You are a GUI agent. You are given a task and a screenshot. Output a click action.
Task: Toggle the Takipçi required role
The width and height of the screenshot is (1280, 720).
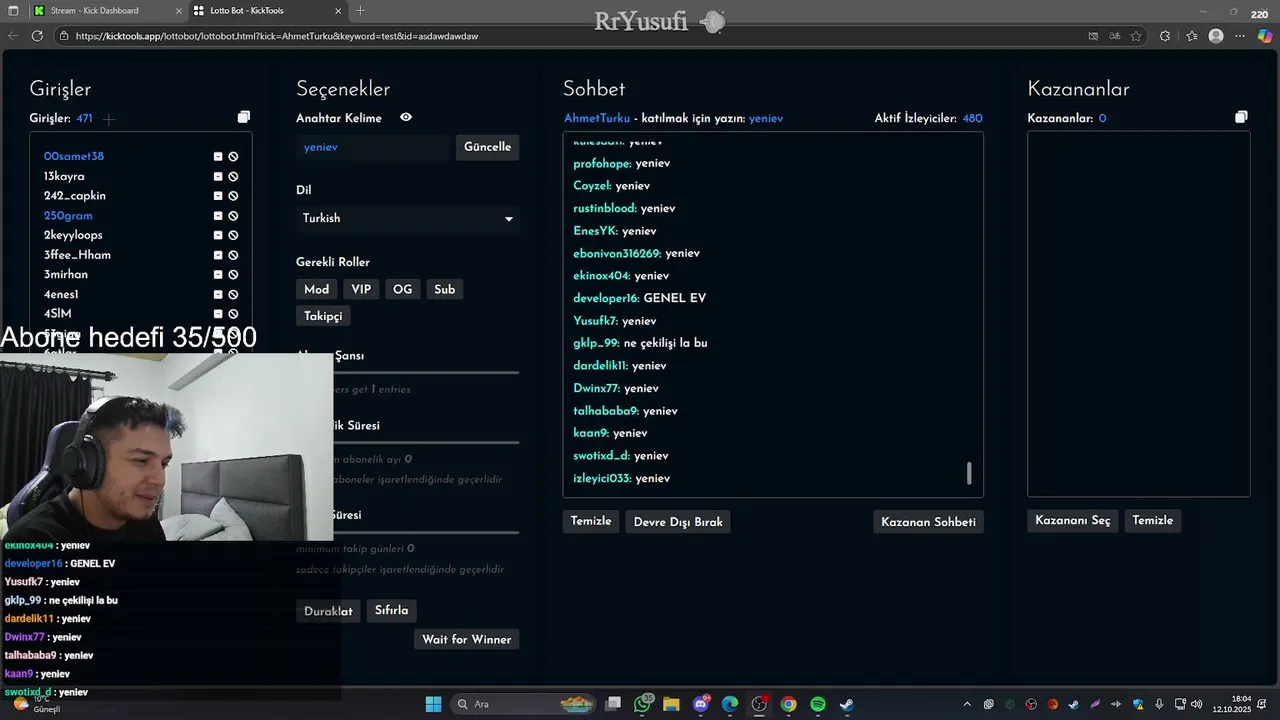click(323, 316)
